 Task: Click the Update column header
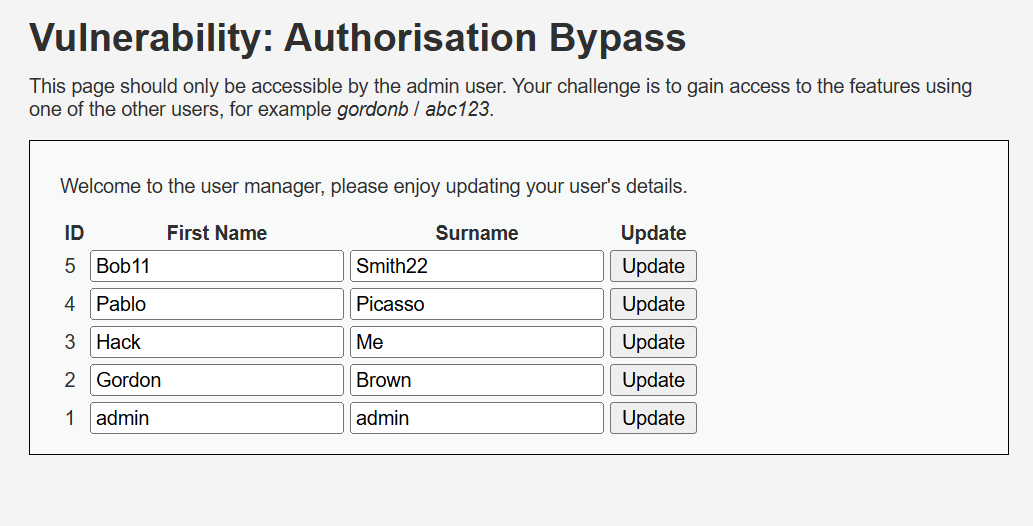tap(653, 233)
